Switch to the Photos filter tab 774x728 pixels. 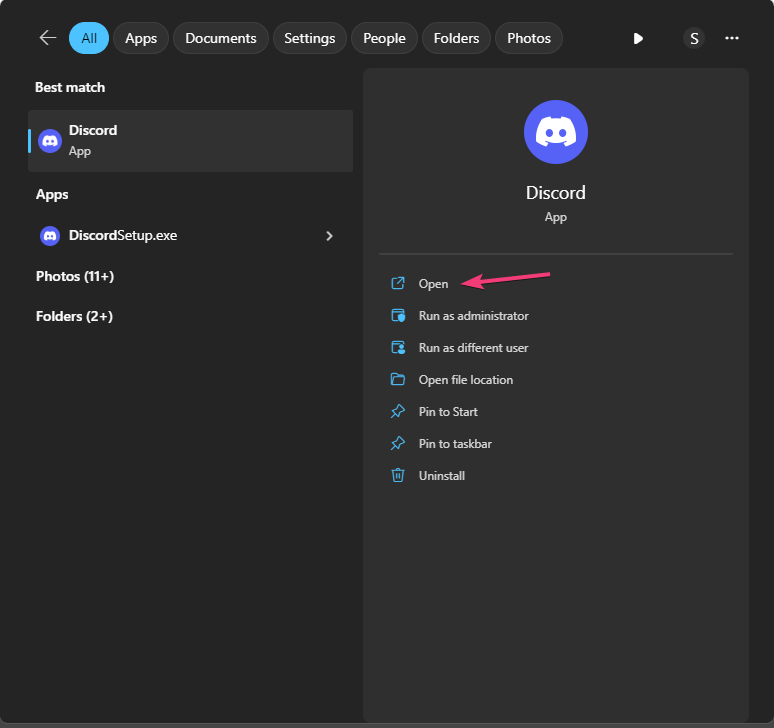(529, 38)
